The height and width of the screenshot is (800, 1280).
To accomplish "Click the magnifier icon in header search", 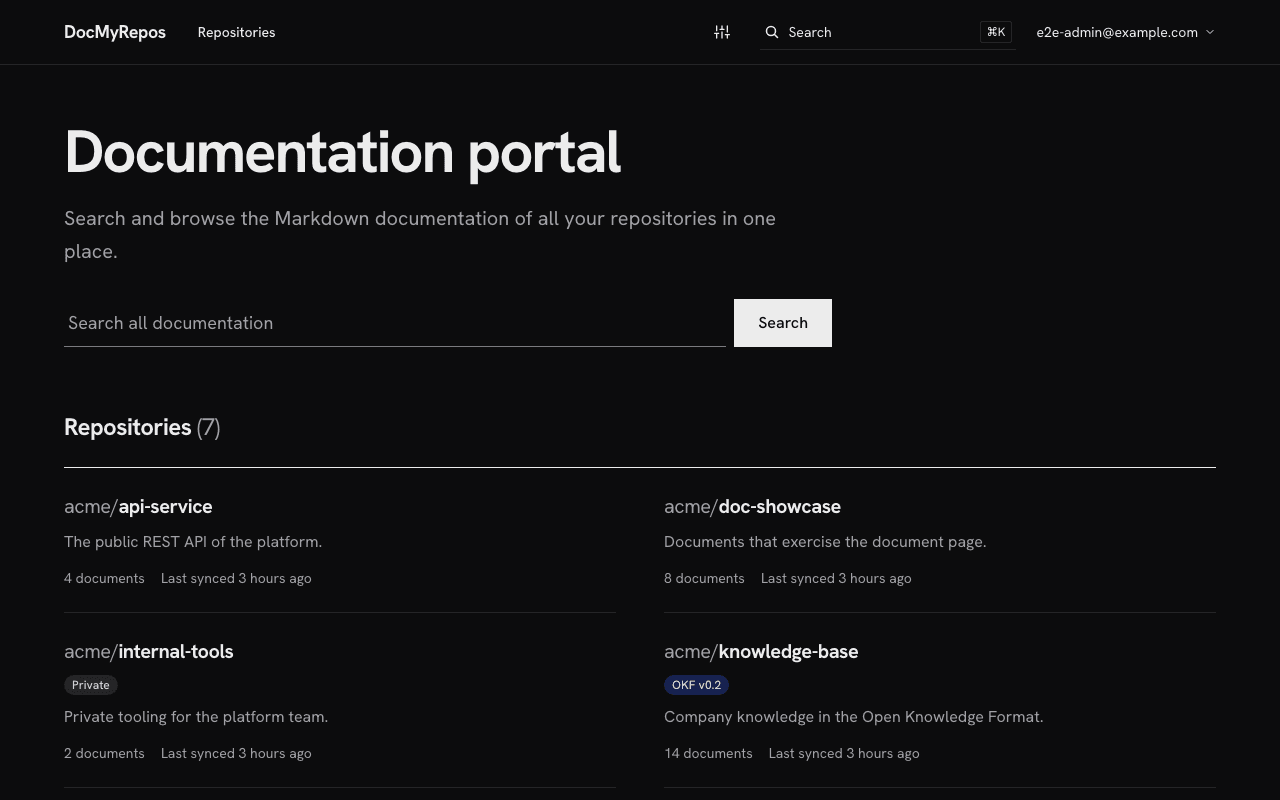I will 772,32.
